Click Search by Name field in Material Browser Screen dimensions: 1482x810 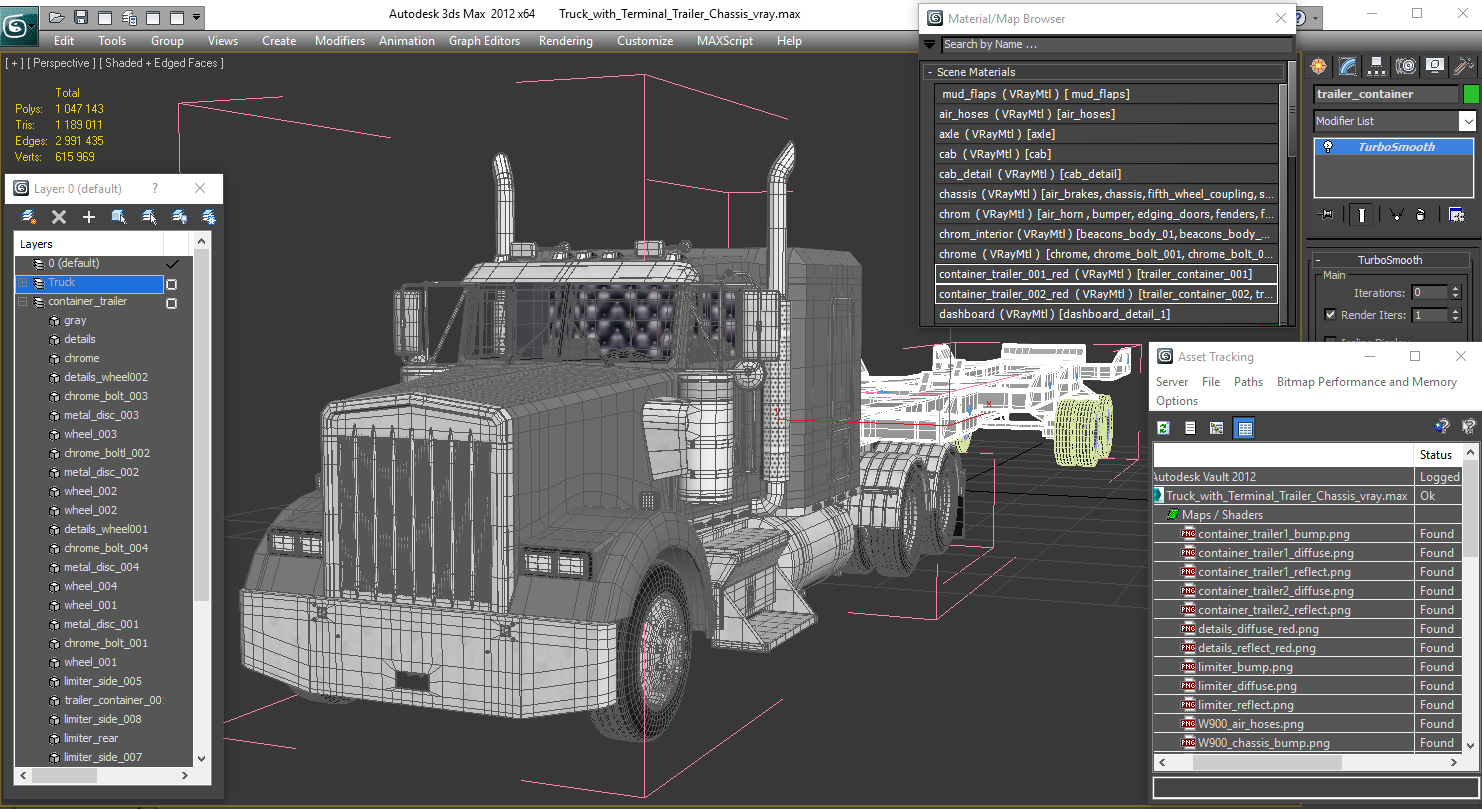click(x=1116, y=44)
